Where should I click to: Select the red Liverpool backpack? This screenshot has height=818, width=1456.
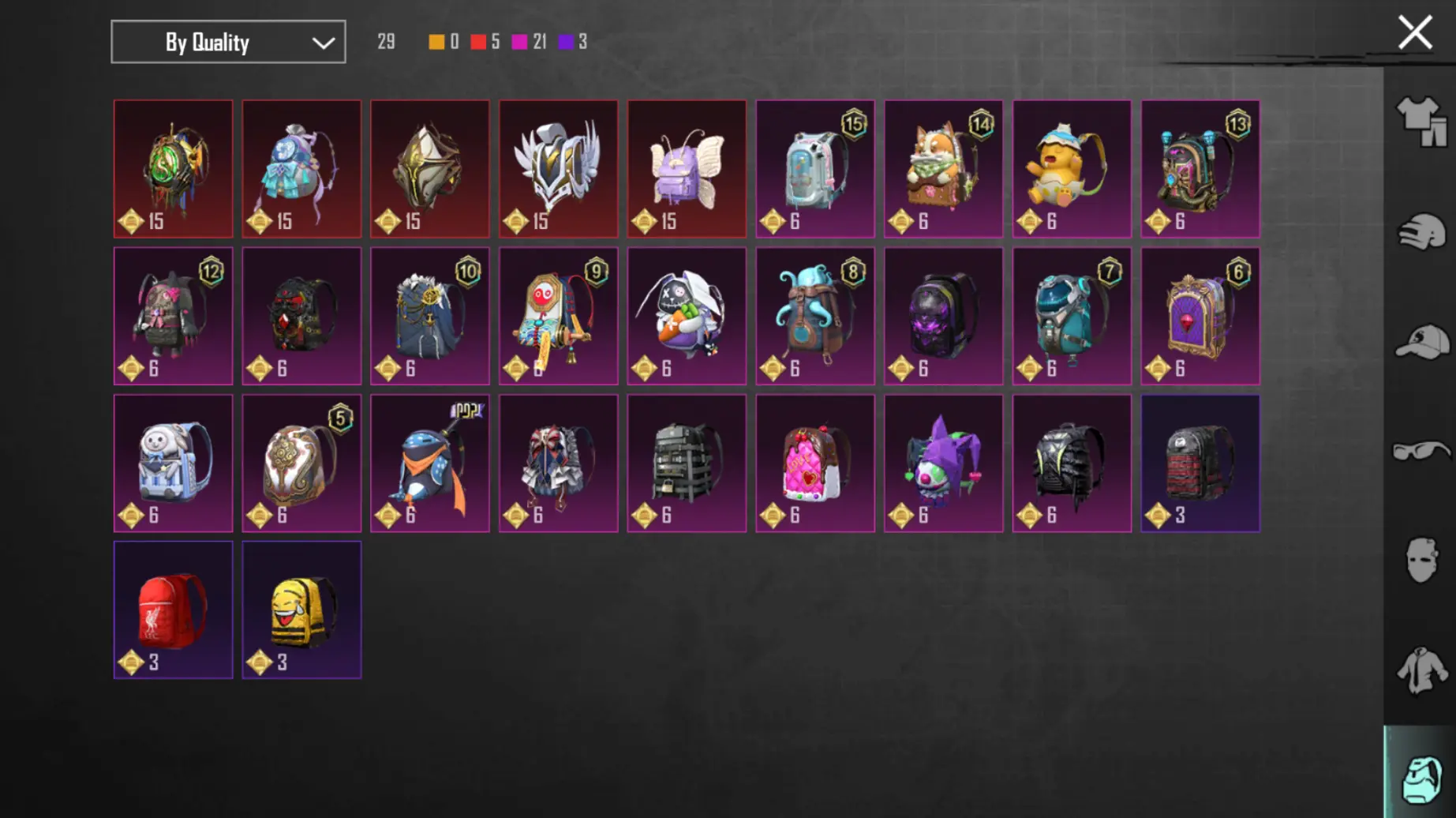[173, 610]
